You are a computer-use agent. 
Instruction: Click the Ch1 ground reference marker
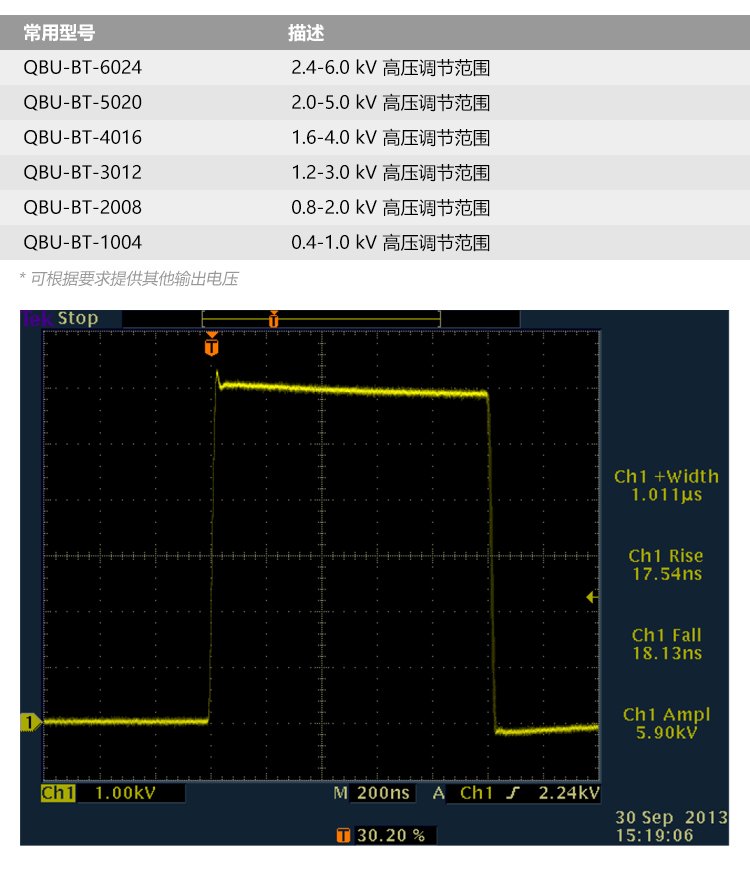[30, 721]
